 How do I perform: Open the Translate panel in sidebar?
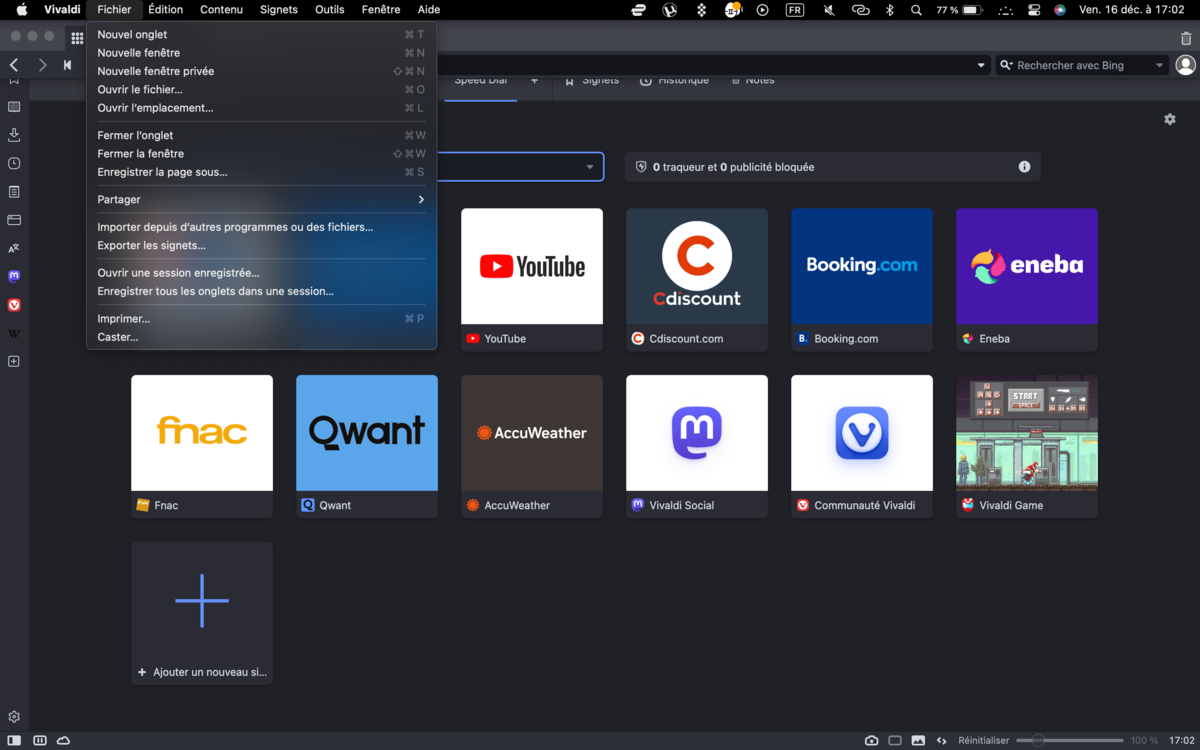(x=14, y=248)
